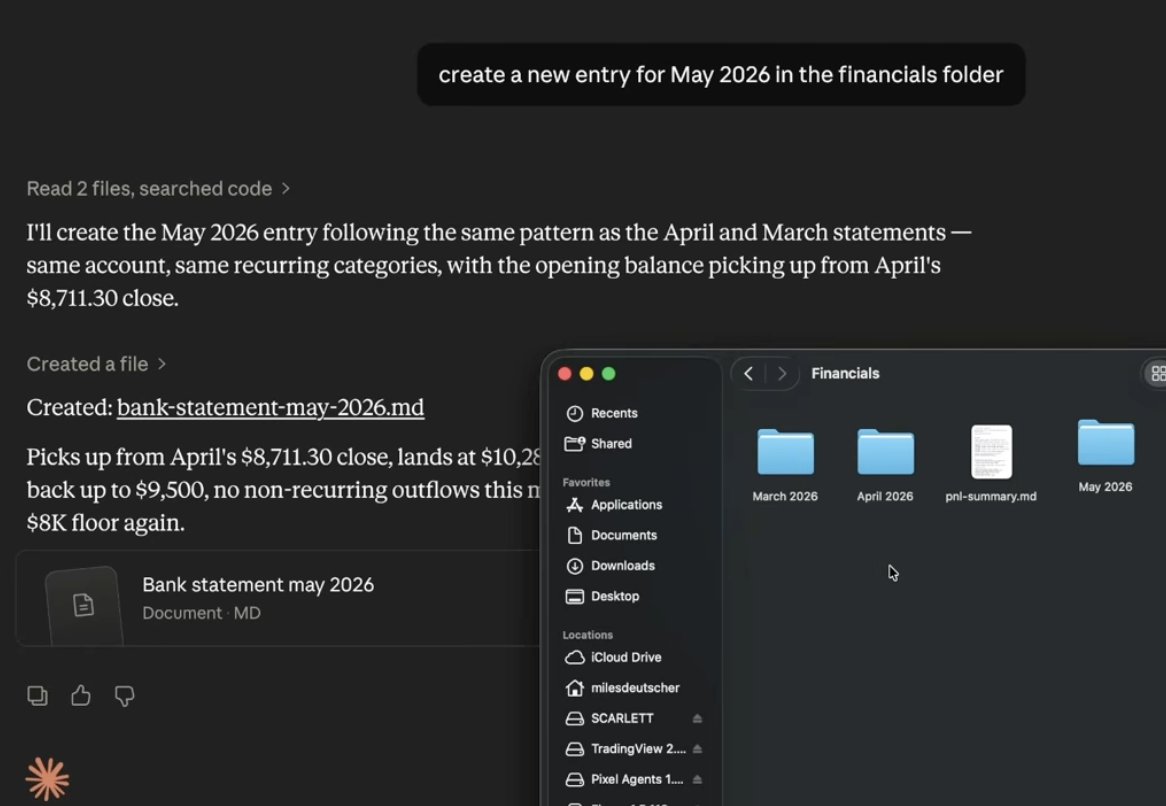Eject the SCARLETT drive
The width and height of the screenshot is (1166, 806).
[x=697, y=718]
